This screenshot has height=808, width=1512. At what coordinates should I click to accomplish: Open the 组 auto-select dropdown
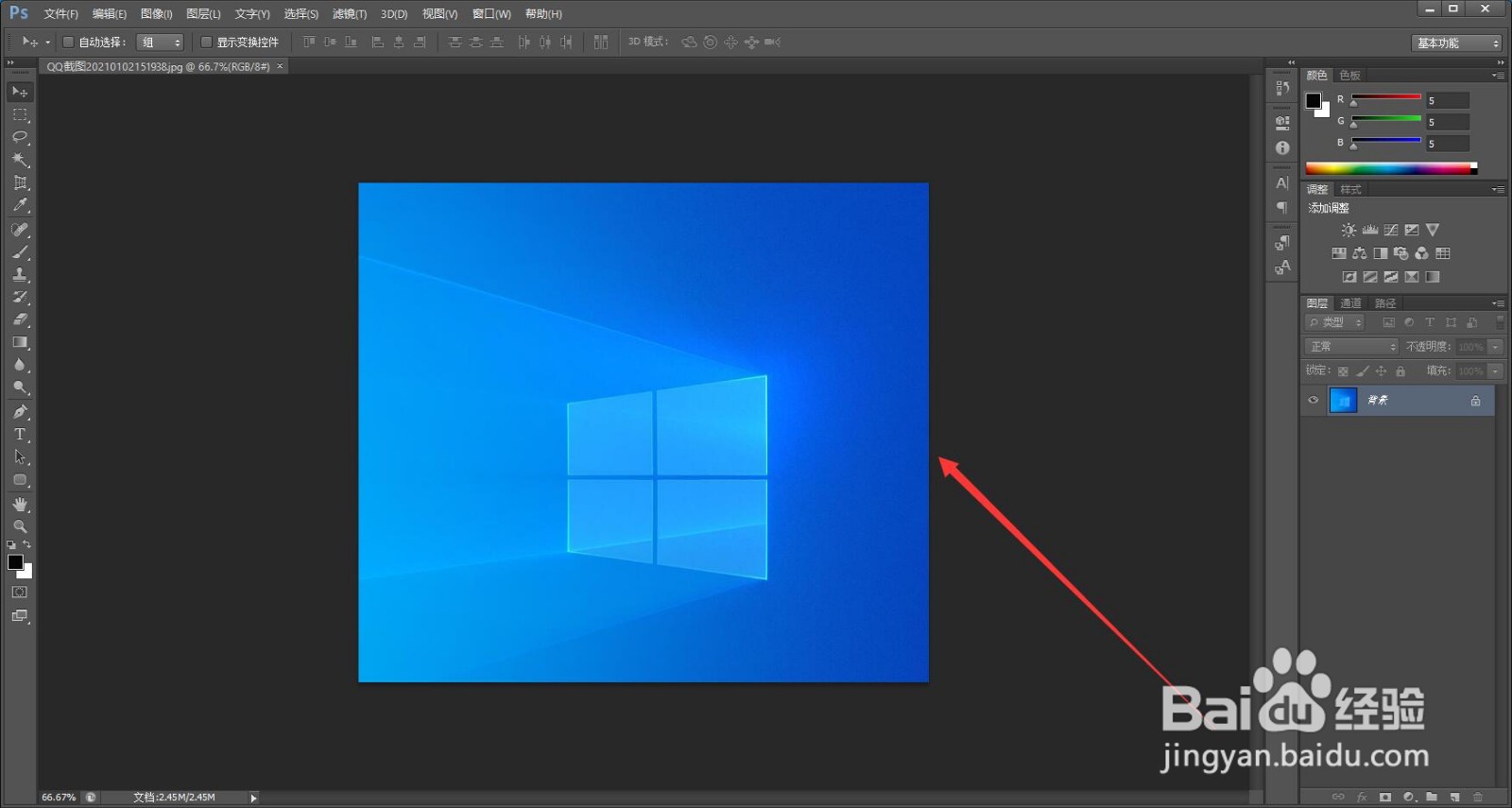[x=160, y=43]
